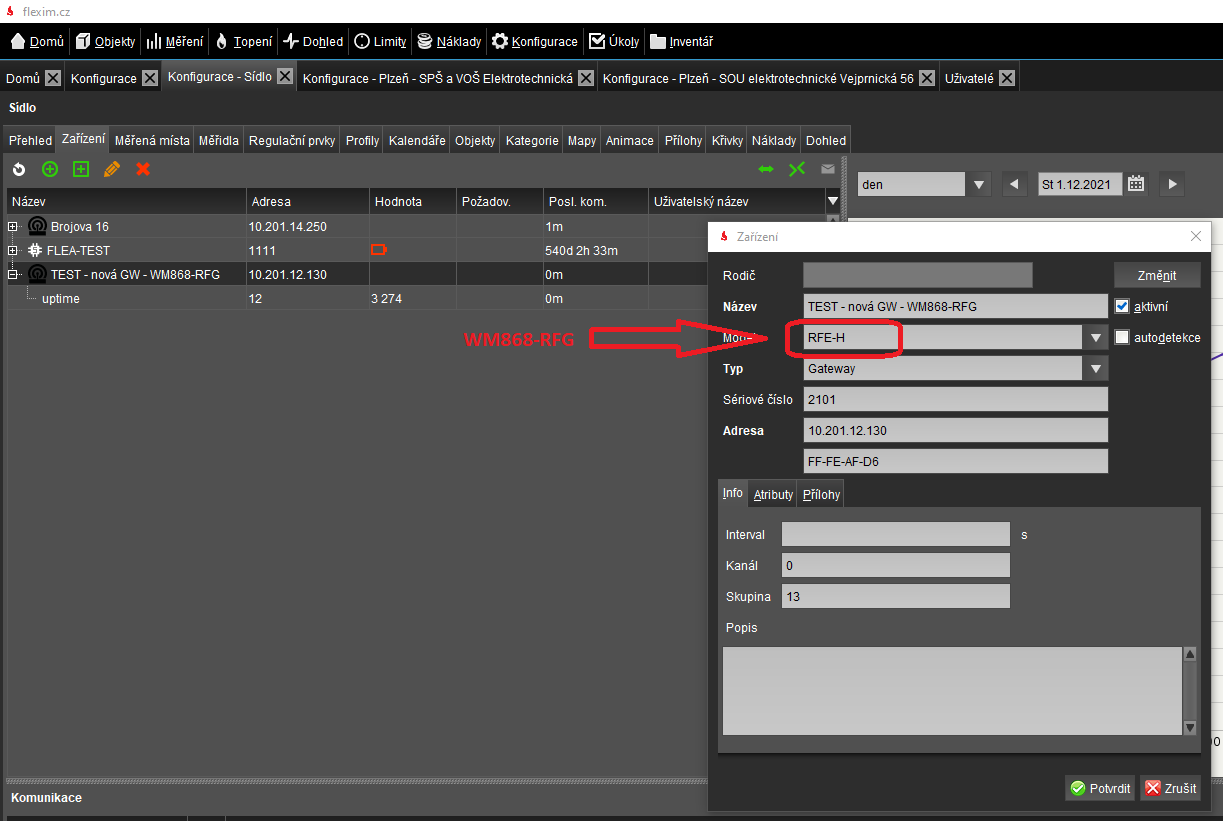The height and width of the screenshot is (821, 1223).
Task: Click the Skupina input field
Action: coord(895,596)
